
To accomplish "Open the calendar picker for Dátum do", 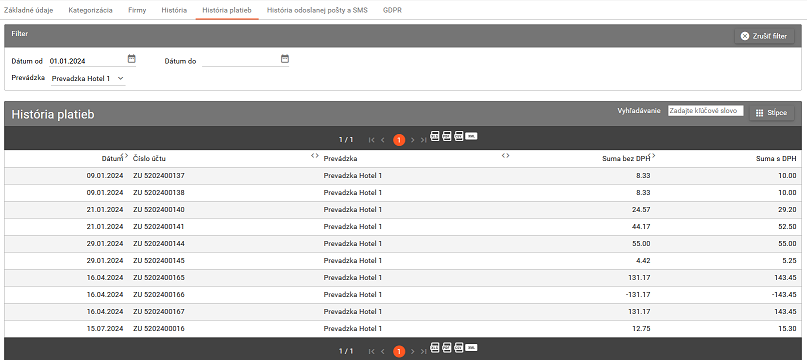I will click(285, 59).
